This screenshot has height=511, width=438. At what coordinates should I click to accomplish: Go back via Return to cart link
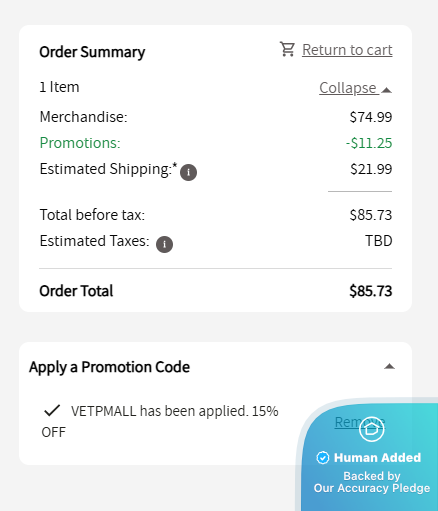pyautogui.click(x=347, y=50)
